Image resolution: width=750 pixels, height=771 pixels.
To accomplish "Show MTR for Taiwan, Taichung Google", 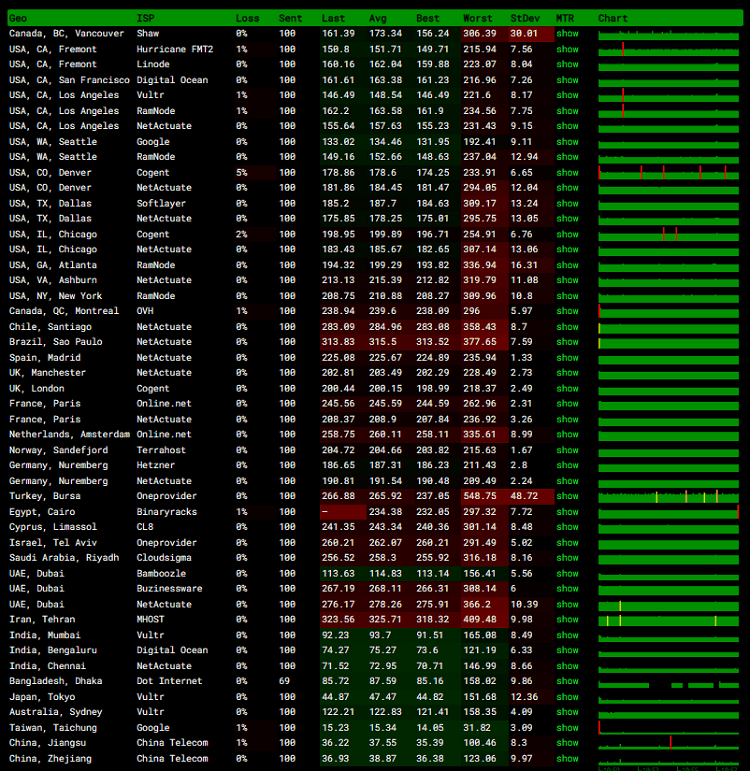I will click(567, 728).
